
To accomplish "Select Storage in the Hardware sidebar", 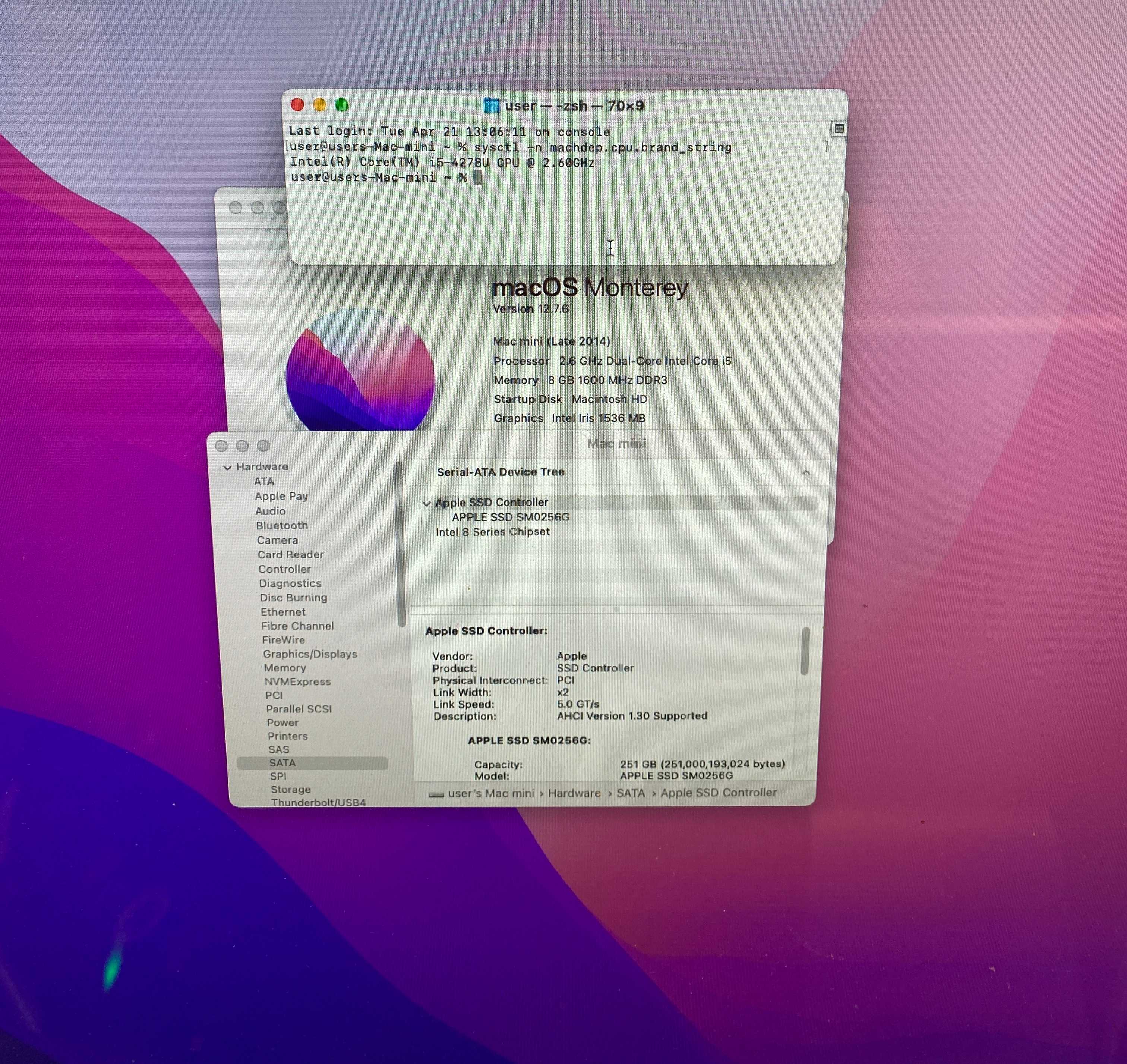I will 290,790.
